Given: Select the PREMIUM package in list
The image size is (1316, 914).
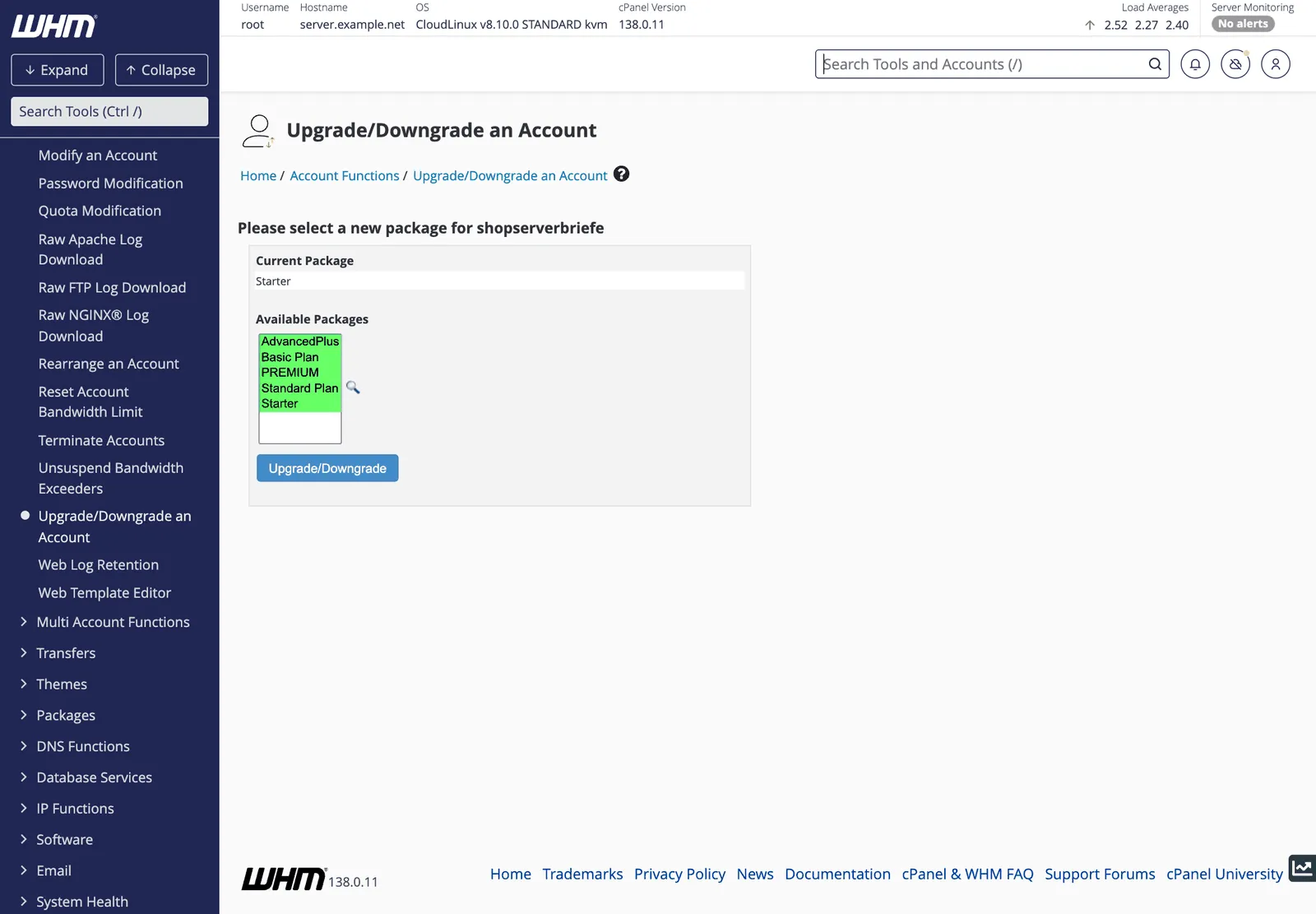Looking at the screenshot, I should click(x=300, y=373).
